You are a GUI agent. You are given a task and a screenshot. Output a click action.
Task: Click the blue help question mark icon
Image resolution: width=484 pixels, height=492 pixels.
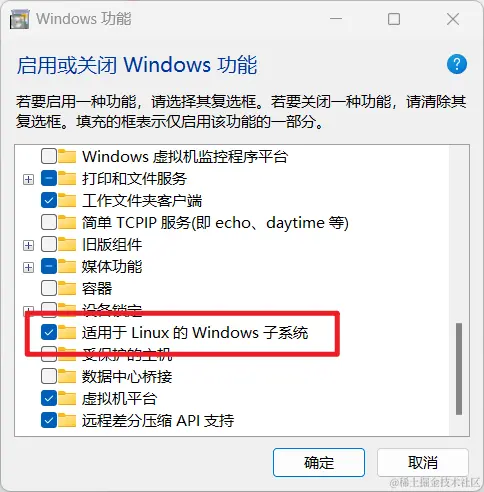[x=456, y=64]
